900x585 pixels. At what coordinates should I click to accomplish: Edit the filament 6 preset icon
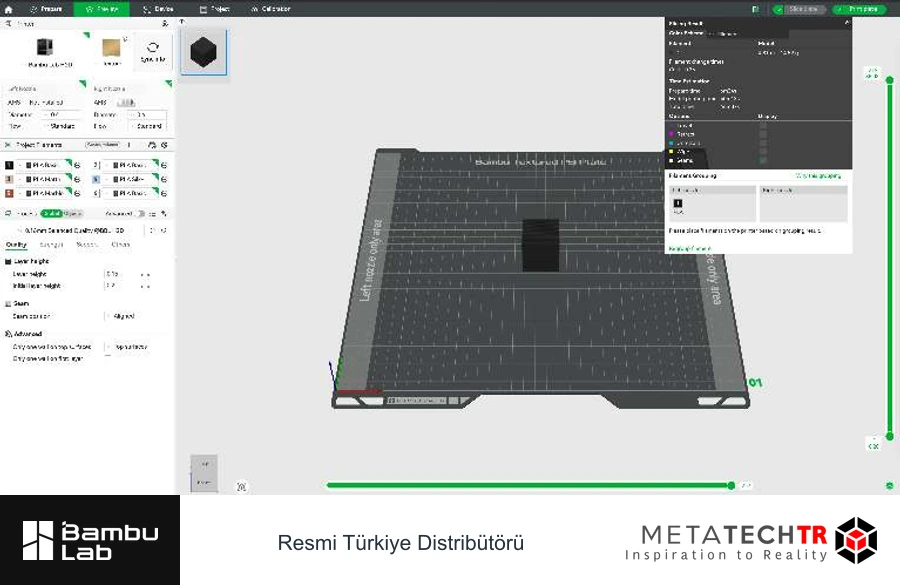(x=164, y=193)
